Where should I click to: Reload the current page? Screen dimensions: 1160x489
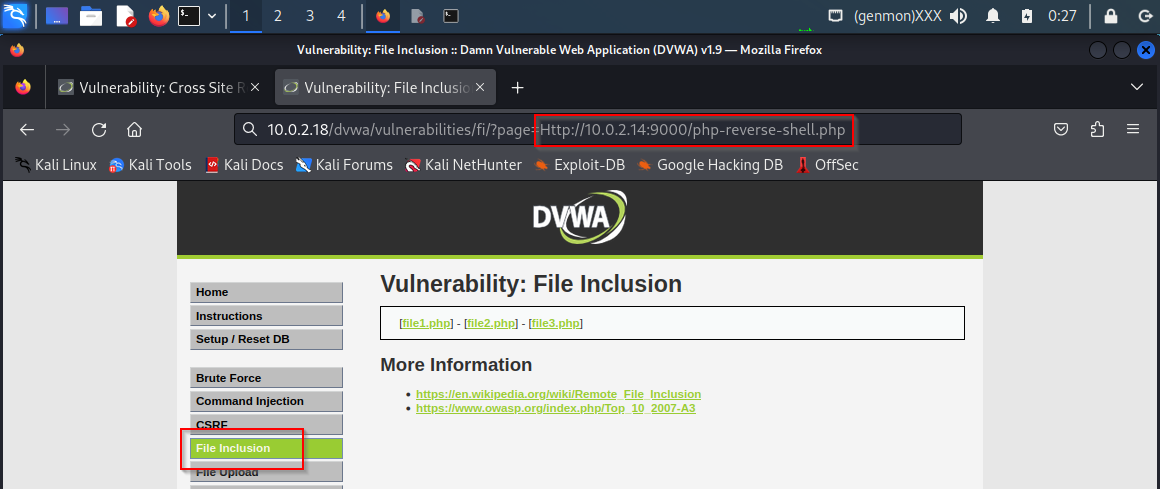[x=99, y=130]
